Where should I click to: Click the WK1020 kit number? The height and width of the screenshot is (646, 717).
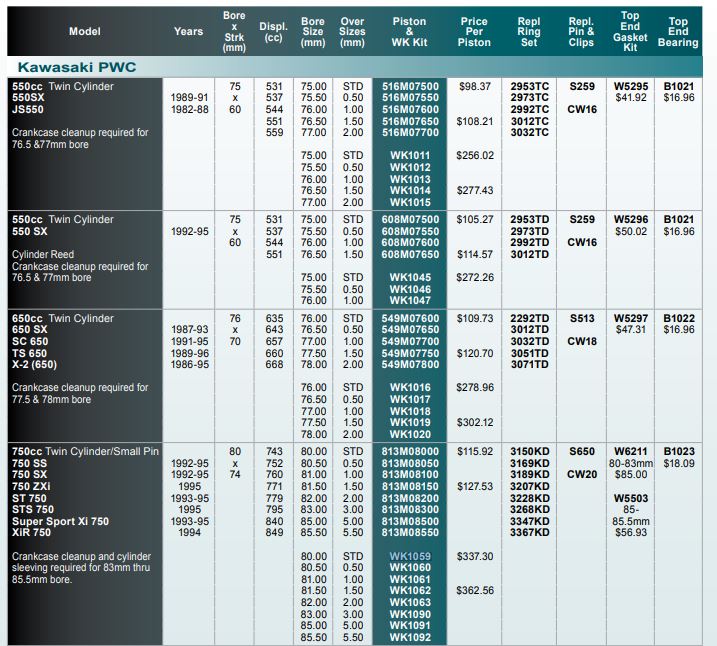point(410,434)
